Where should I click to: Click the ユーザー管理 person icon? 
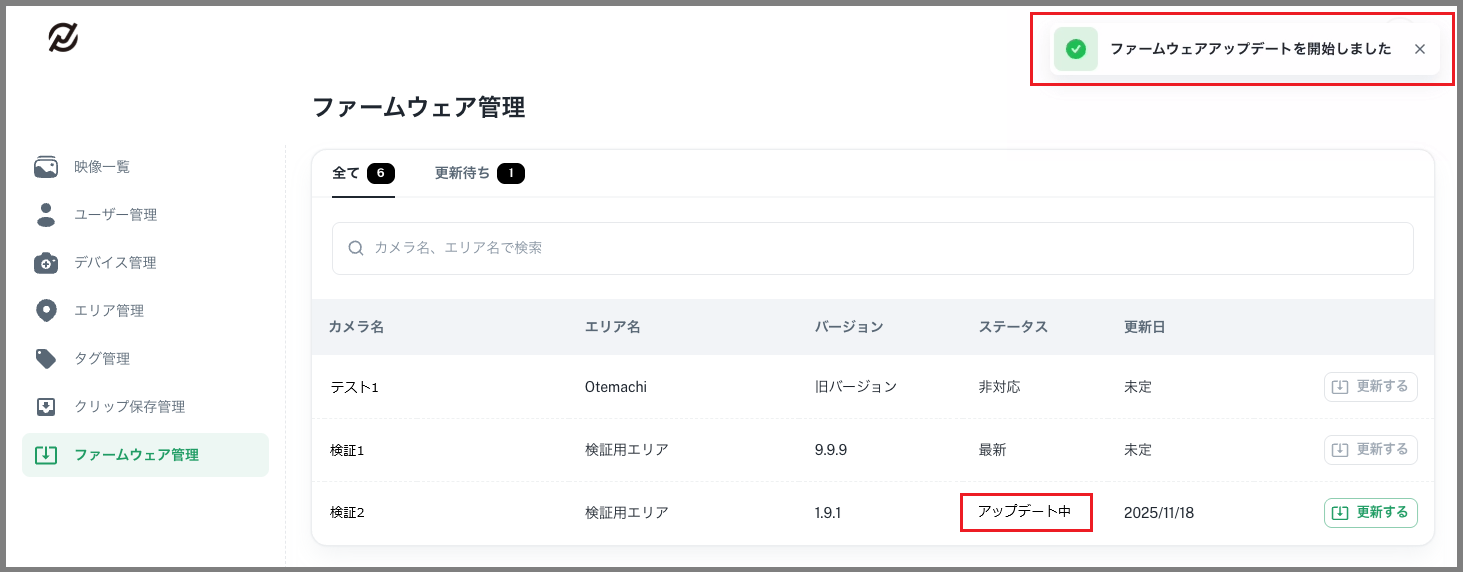point(46,215)
